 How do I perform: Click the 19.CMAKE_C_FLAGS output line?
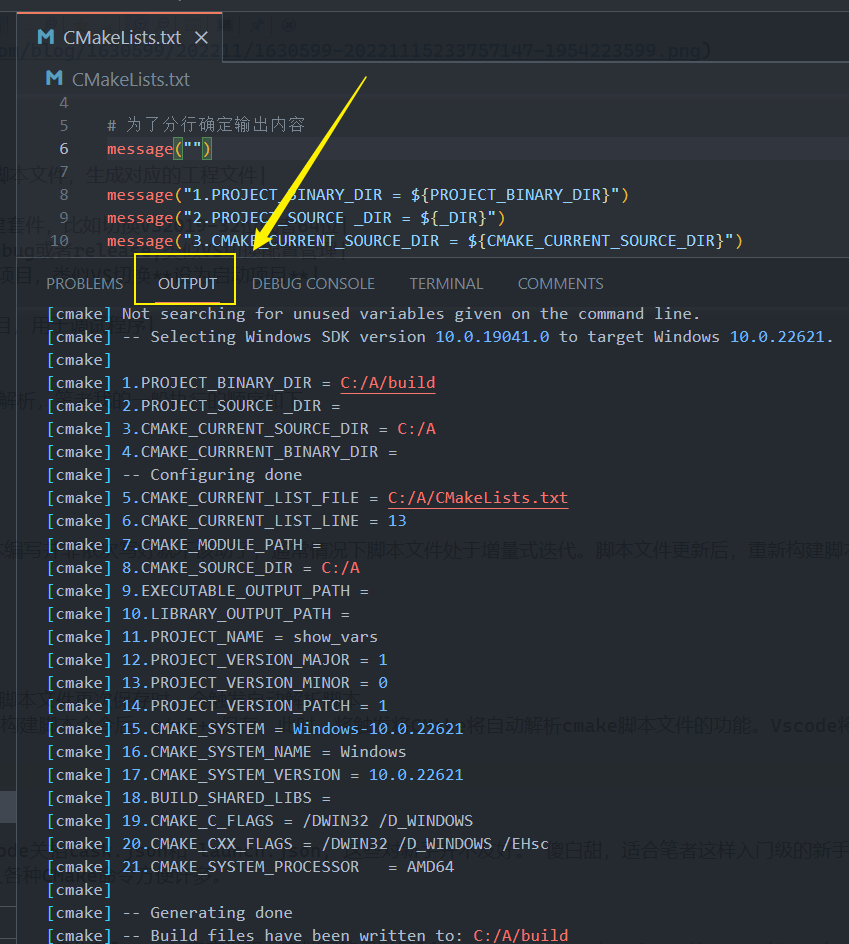click(x=260, y=821)
